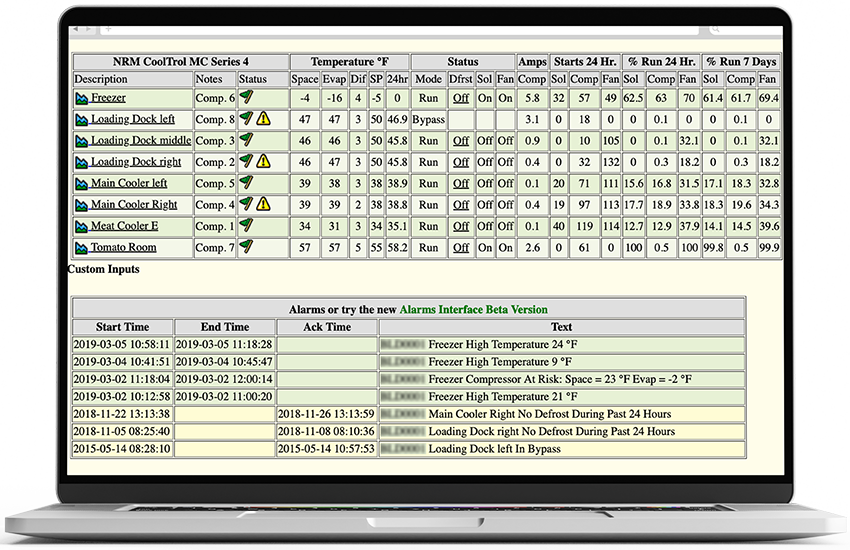Open the Freezer row graph icon
Screen dimensions: 850x550
81,99
